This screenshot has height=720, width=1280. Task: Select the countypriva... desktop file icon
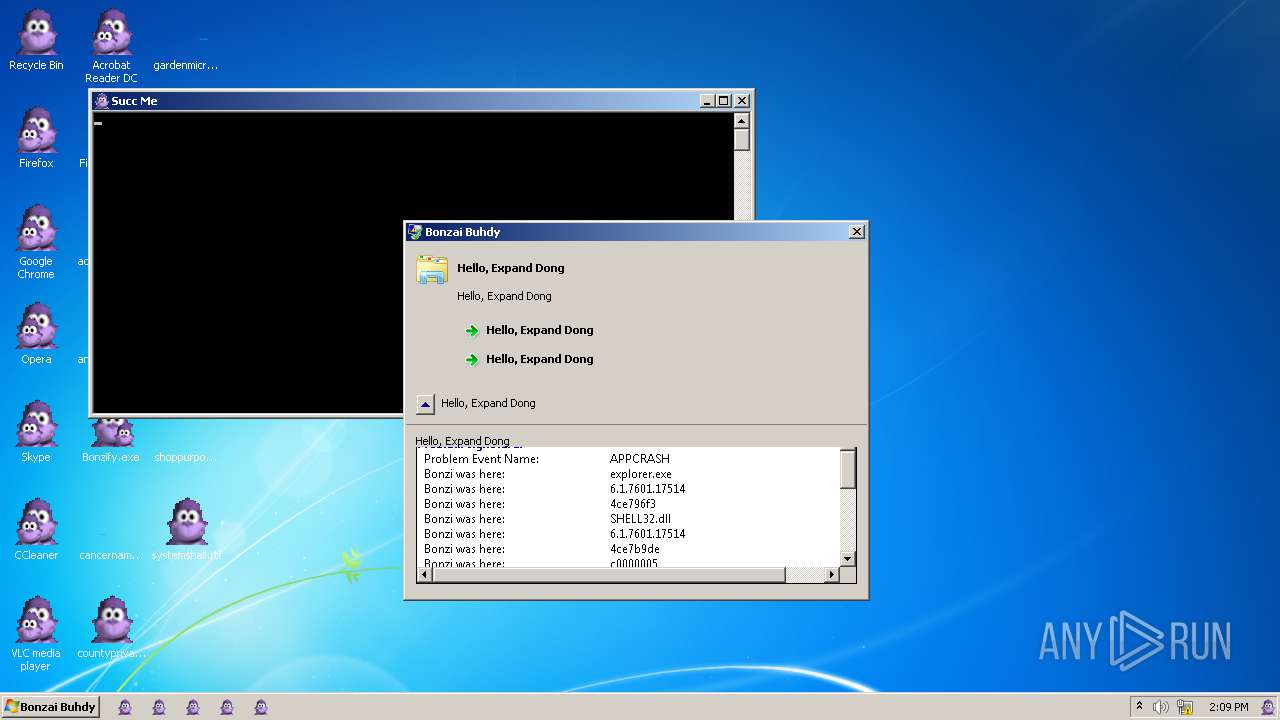(111, 628)
